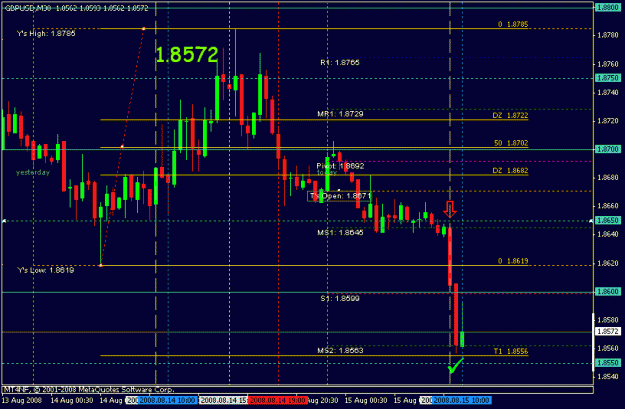This screenshot has width=625, height=409.
Task: Click the blue 2008.08.14 10:00 time marker
Action: click(167, 400)
